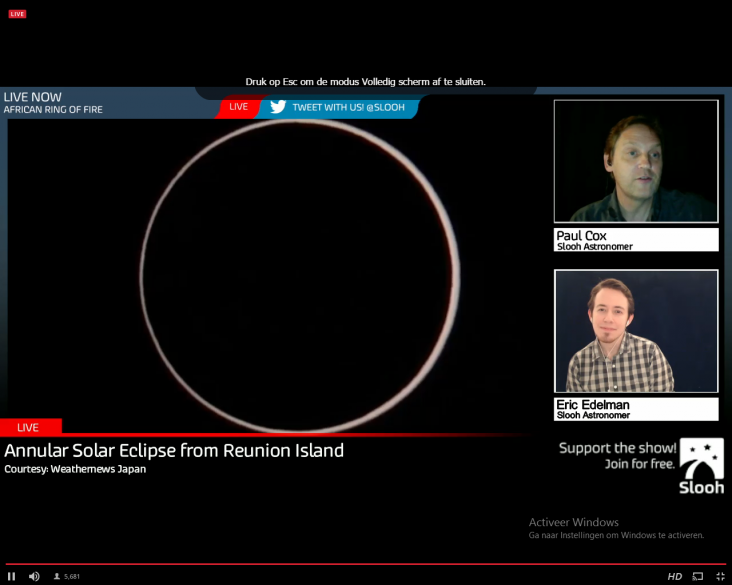Click "Courtesy: Weathernews Japan" credit text

click(x=75, y=469)
